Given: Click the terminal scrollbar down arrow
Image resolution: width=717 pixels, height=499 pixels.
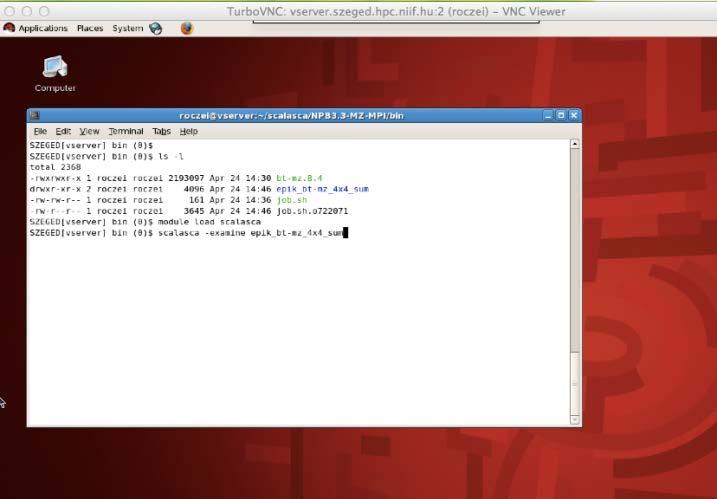Looking at the screenshot, I should tap(575, 419).
